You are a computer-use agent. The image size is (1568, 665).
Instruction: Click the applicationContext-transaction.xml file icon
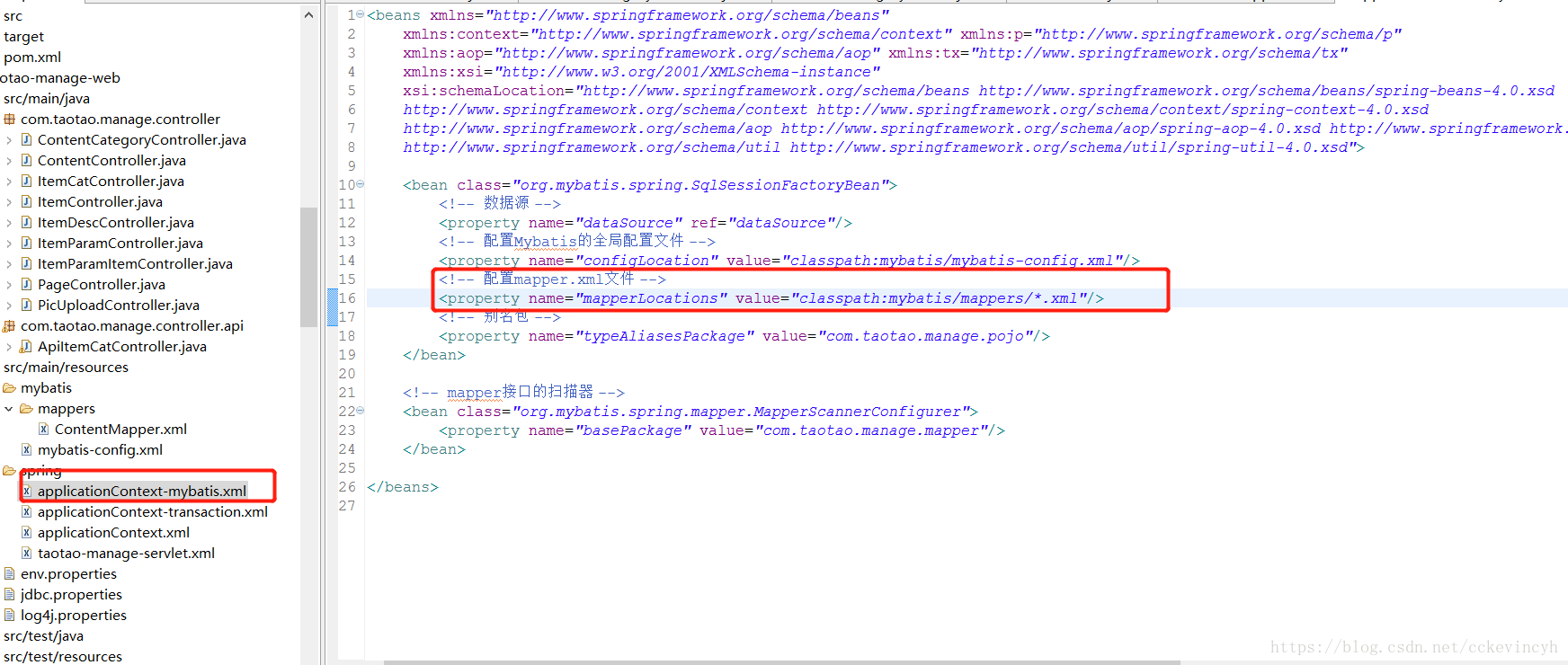tap(27, 511)
